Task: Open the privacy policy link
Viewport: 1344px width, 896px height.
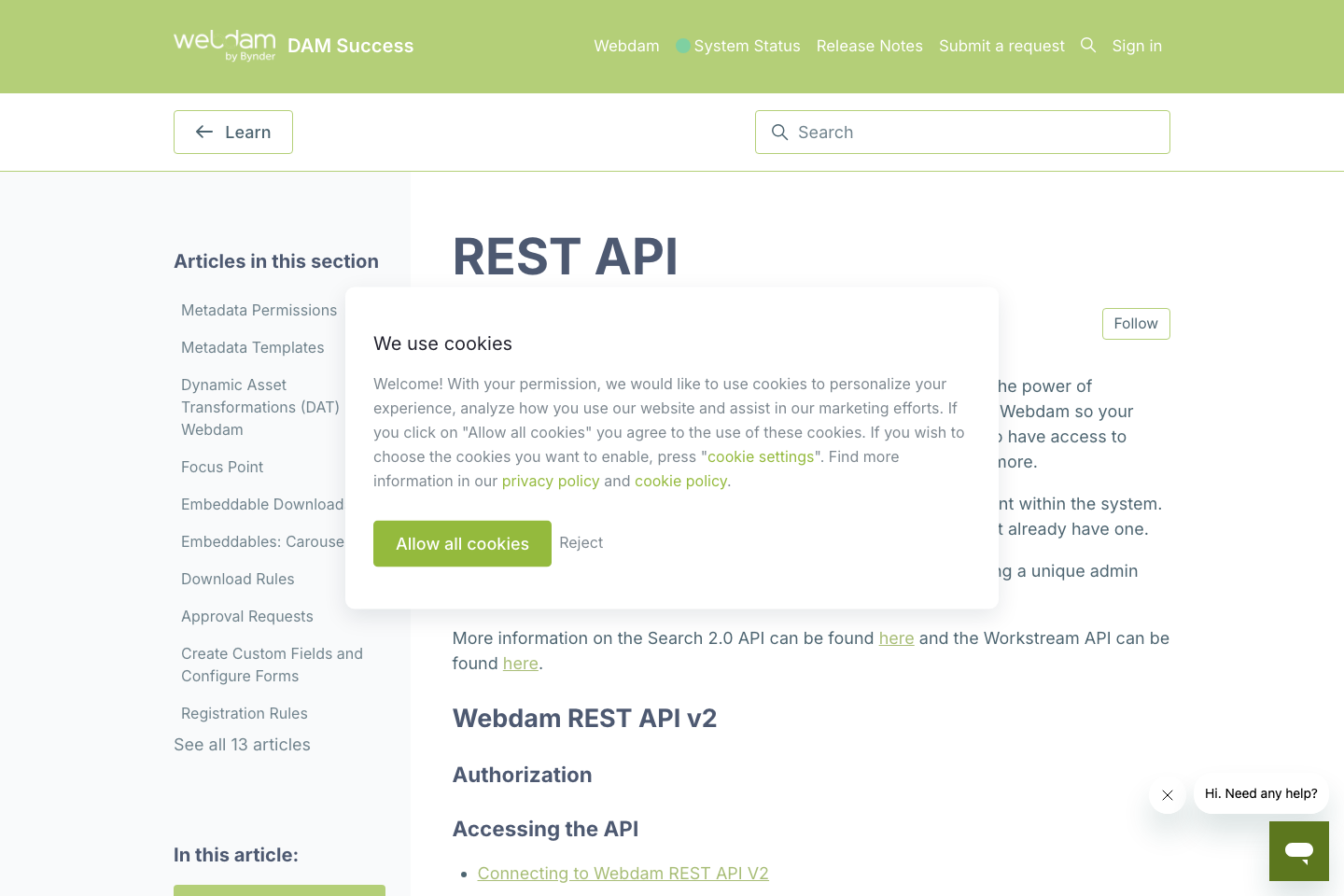Action: pos(551,481)
